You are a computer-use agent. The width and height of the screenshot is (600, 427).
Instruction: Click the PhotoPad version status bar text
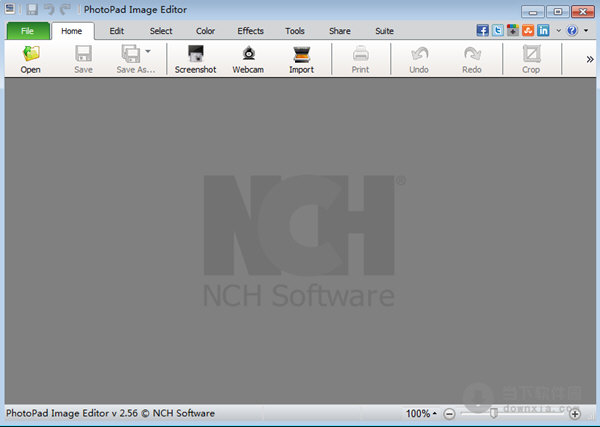110,413
